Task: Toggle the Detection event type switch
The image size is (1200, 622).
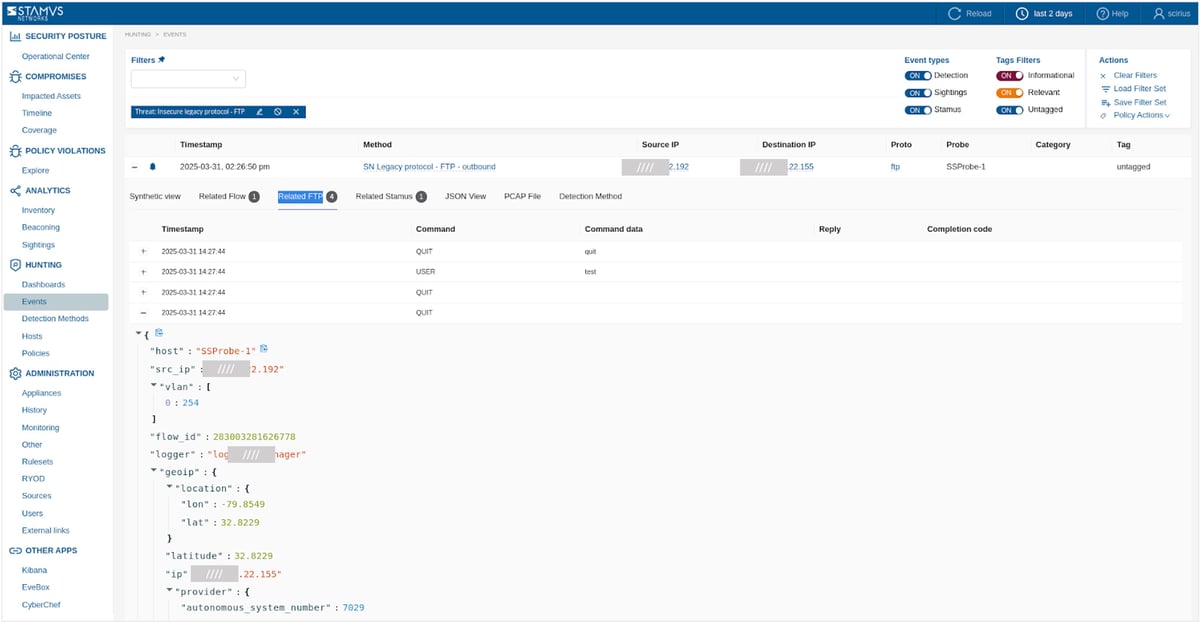Action: tap(917, 76)
